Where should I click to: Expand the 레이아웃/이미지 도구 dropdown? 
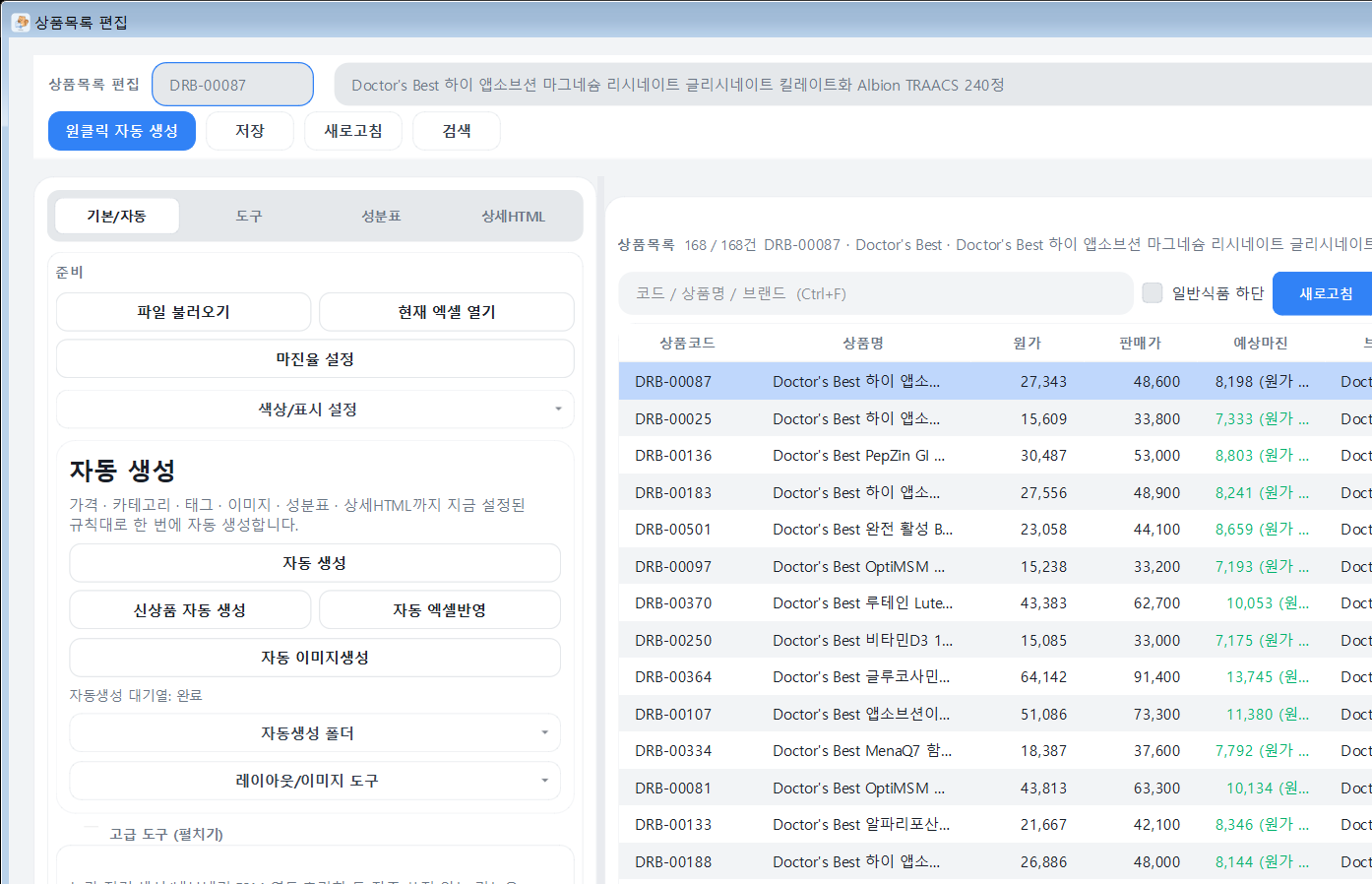coord(315,781)
